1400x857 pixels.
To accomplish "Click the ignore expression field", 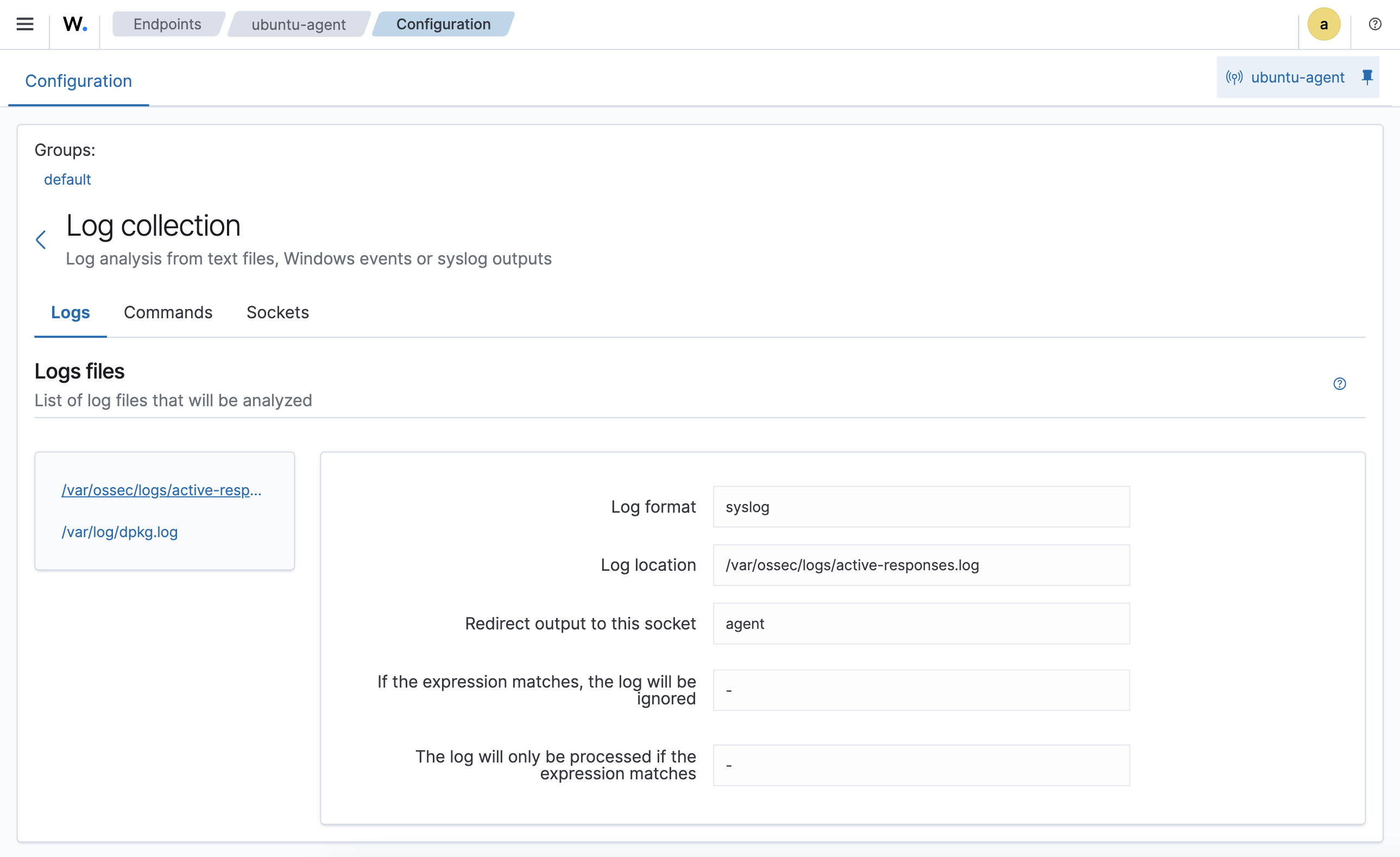I will click(x=920, y=690).
